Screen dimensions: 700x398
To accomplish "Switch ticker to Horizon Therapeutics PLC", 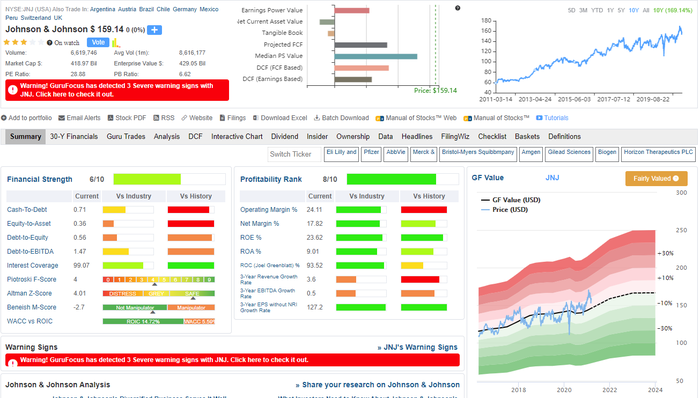I will (x=658, y=154).
